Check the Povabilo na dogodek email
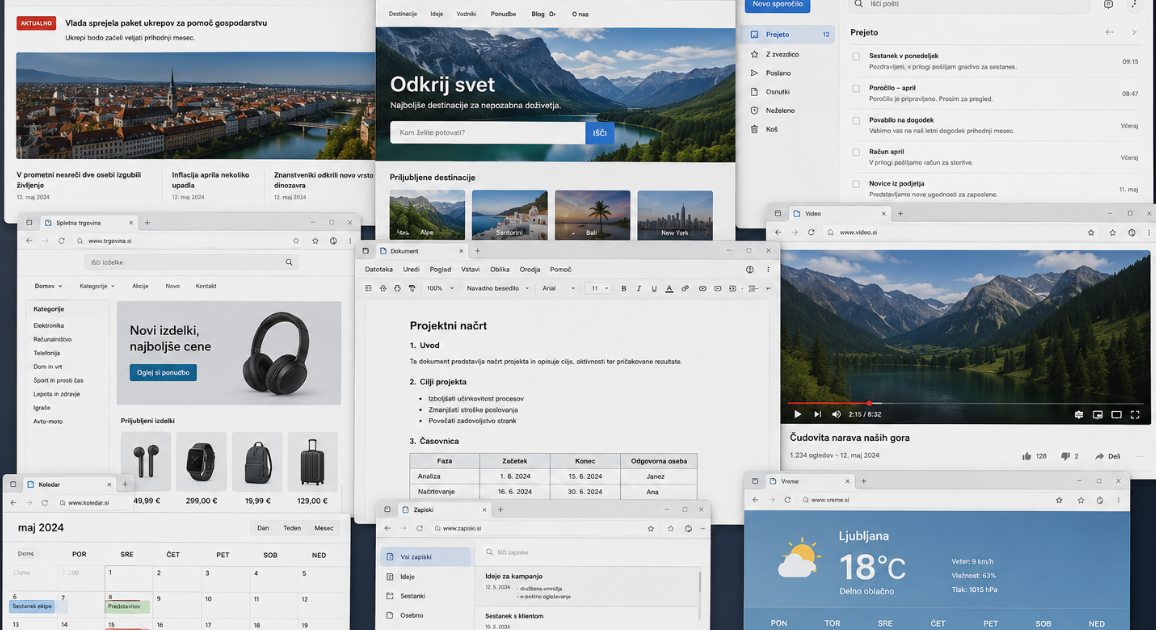The image size is (1156, 630). 856,120
